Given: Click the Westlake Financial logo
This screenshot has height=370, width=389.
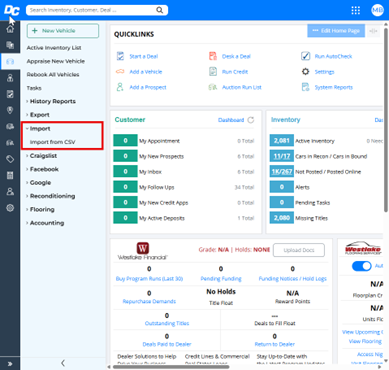Looking at the screenshot, I should click(143, 251).
